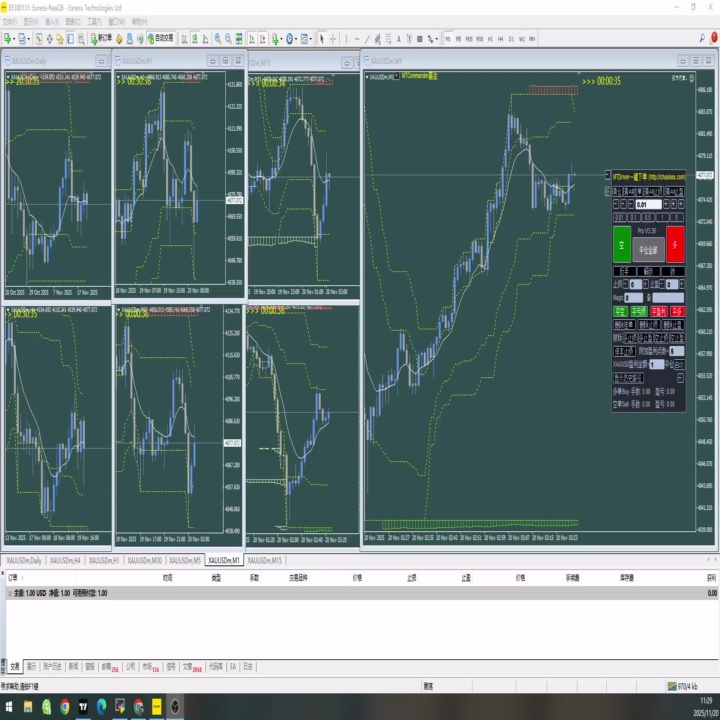Open MetaEditor from the toolbar
Image resolution: width=720 pixels, height=720 pixels.
pos(119,39)
